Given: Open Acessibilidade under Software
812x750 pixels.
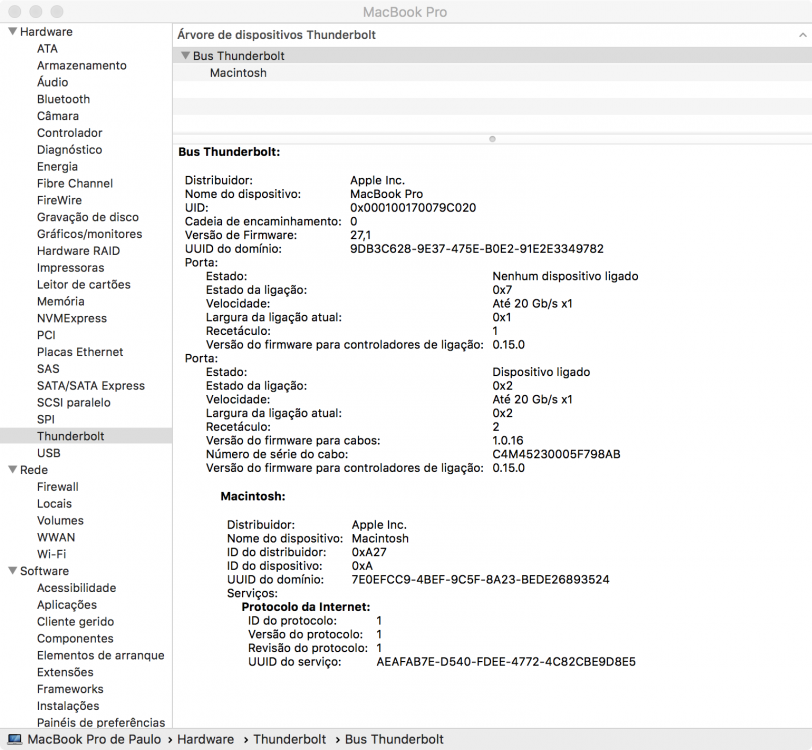Looking at the screenshot, I should point(76,588).
